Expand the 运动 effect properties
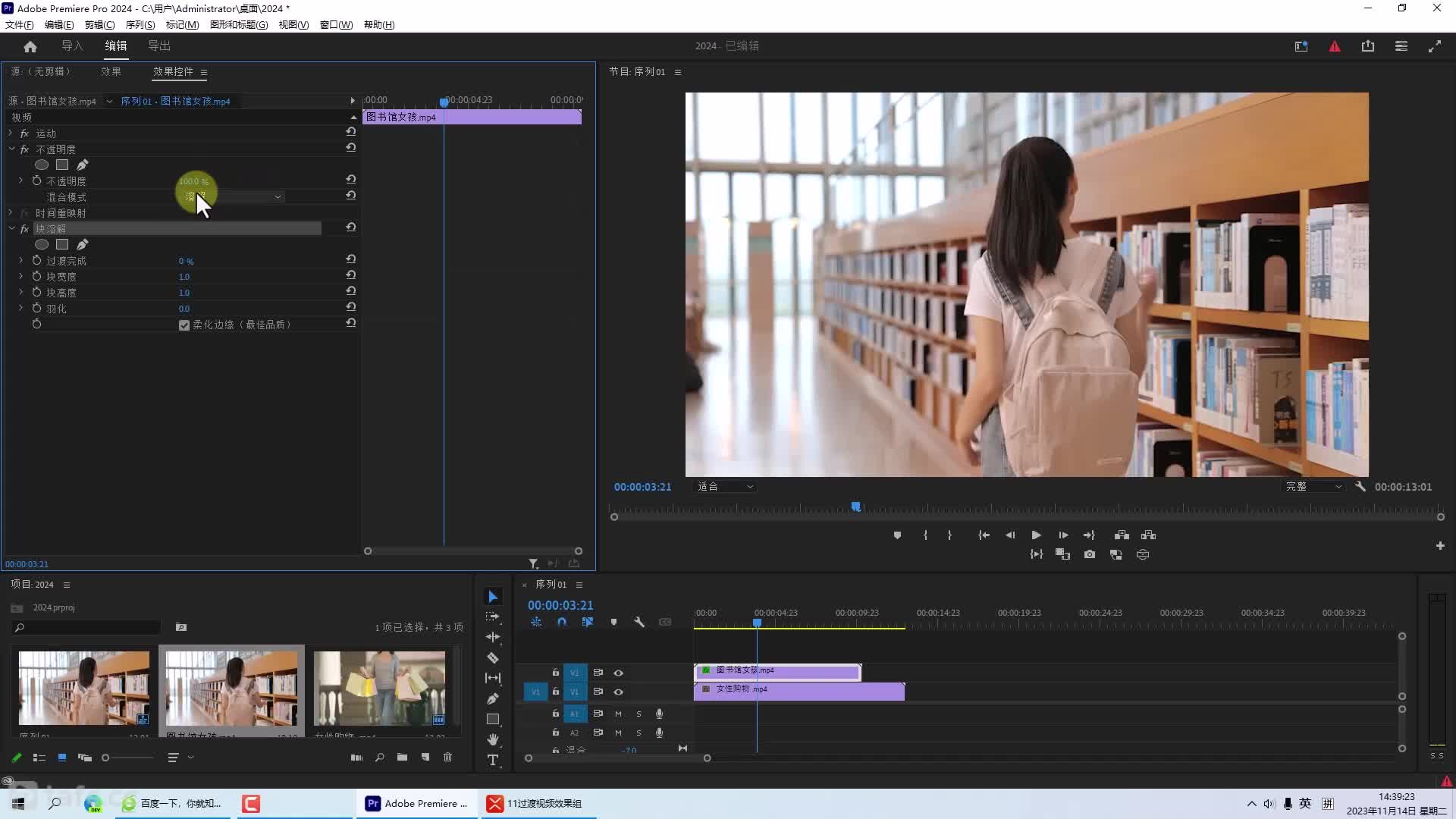This screenshot has height=819, width=1456. [11, 133]
